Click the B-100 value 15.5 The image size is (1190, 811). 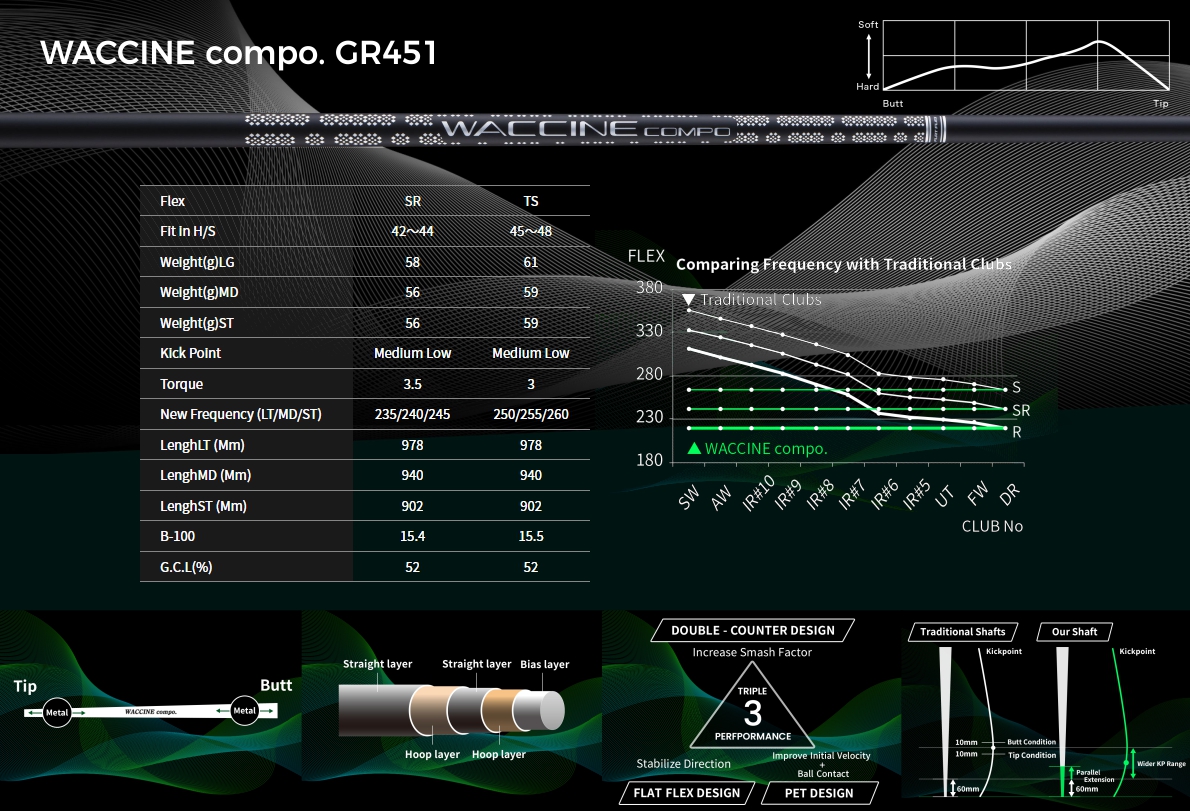[x=530, y=536]
